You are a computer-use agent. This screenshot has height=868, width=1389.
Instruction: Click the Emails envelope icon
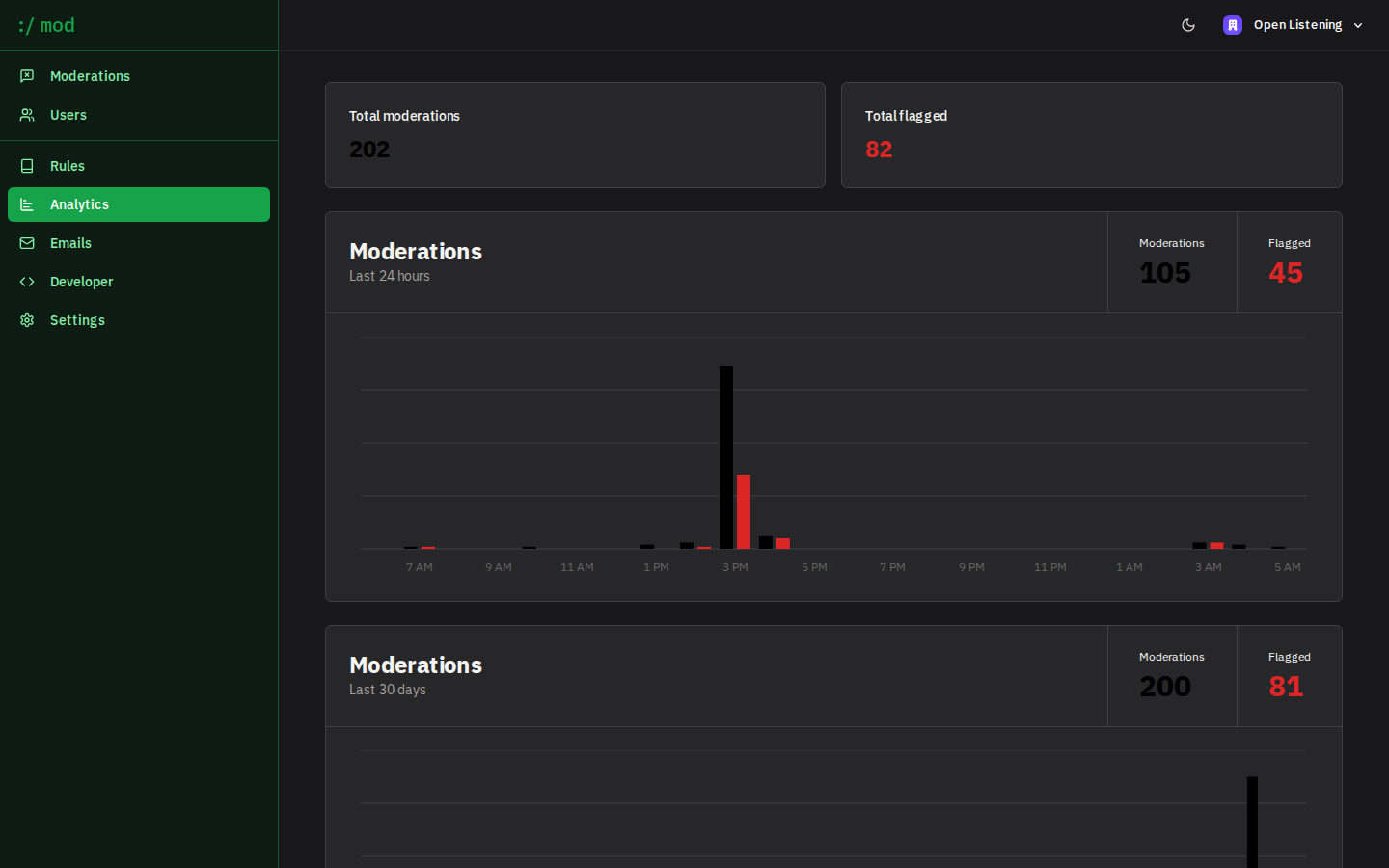(27, 243)
